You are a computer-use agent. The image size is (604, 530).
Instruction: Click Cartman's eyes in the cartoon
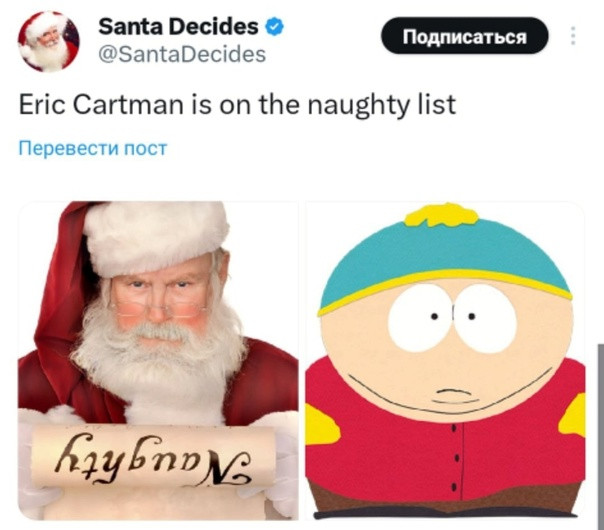(x=452, y=319)
